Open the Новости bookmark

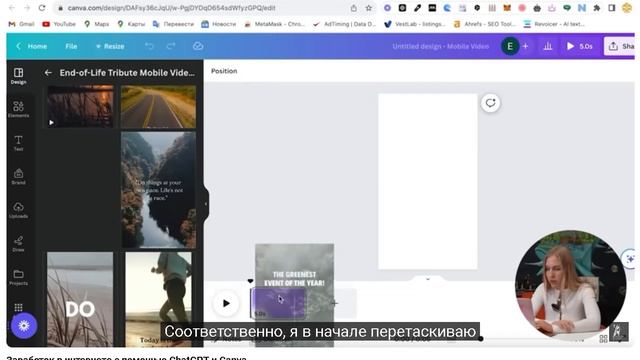[219, 24]
